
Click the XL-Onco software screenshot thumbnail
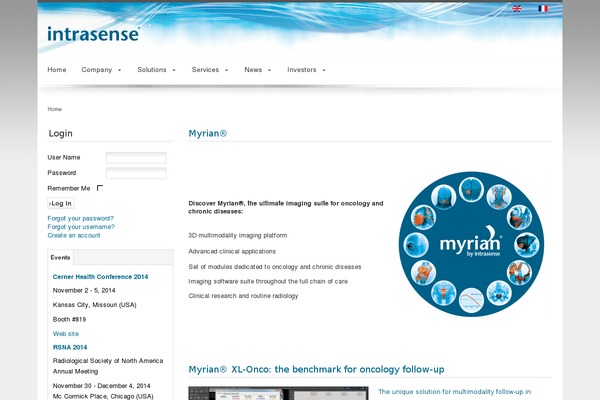pos(279,393)
